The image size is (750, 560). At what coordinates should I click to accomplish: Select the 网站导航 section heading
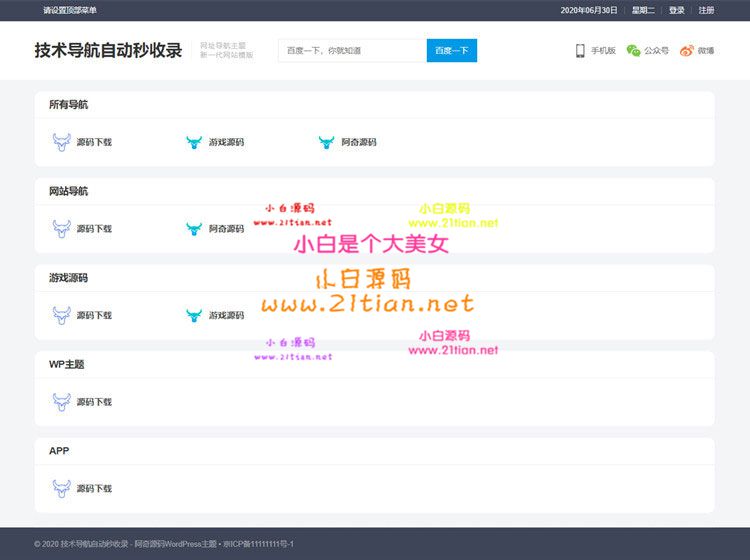pos(68,191)
